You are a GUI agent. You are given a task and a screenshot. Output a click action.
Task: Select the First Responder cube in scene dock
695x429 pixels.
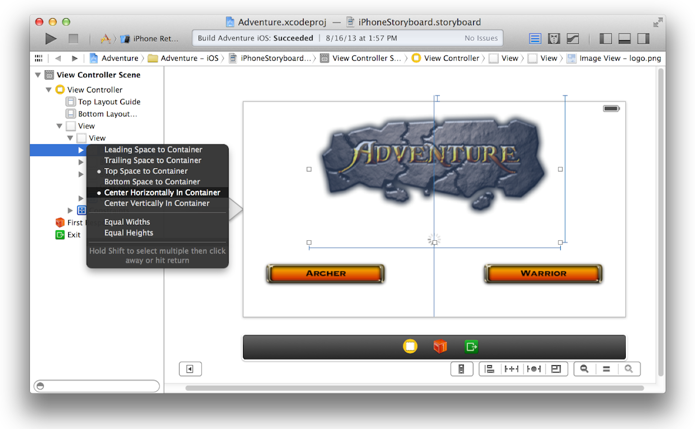pos(440,346)
